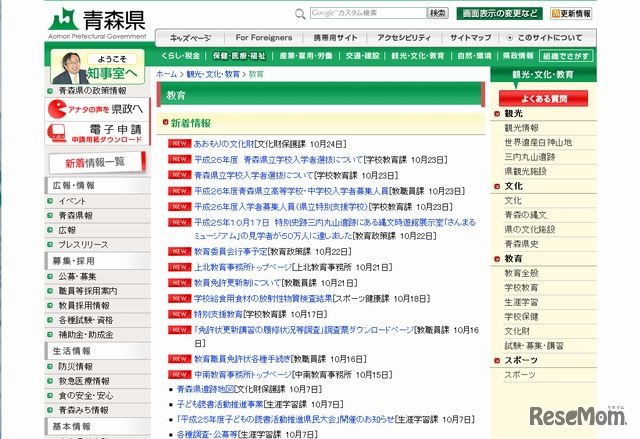
Task: Open 子ども読書活動推進事業 news link
Action: (220, 404)
